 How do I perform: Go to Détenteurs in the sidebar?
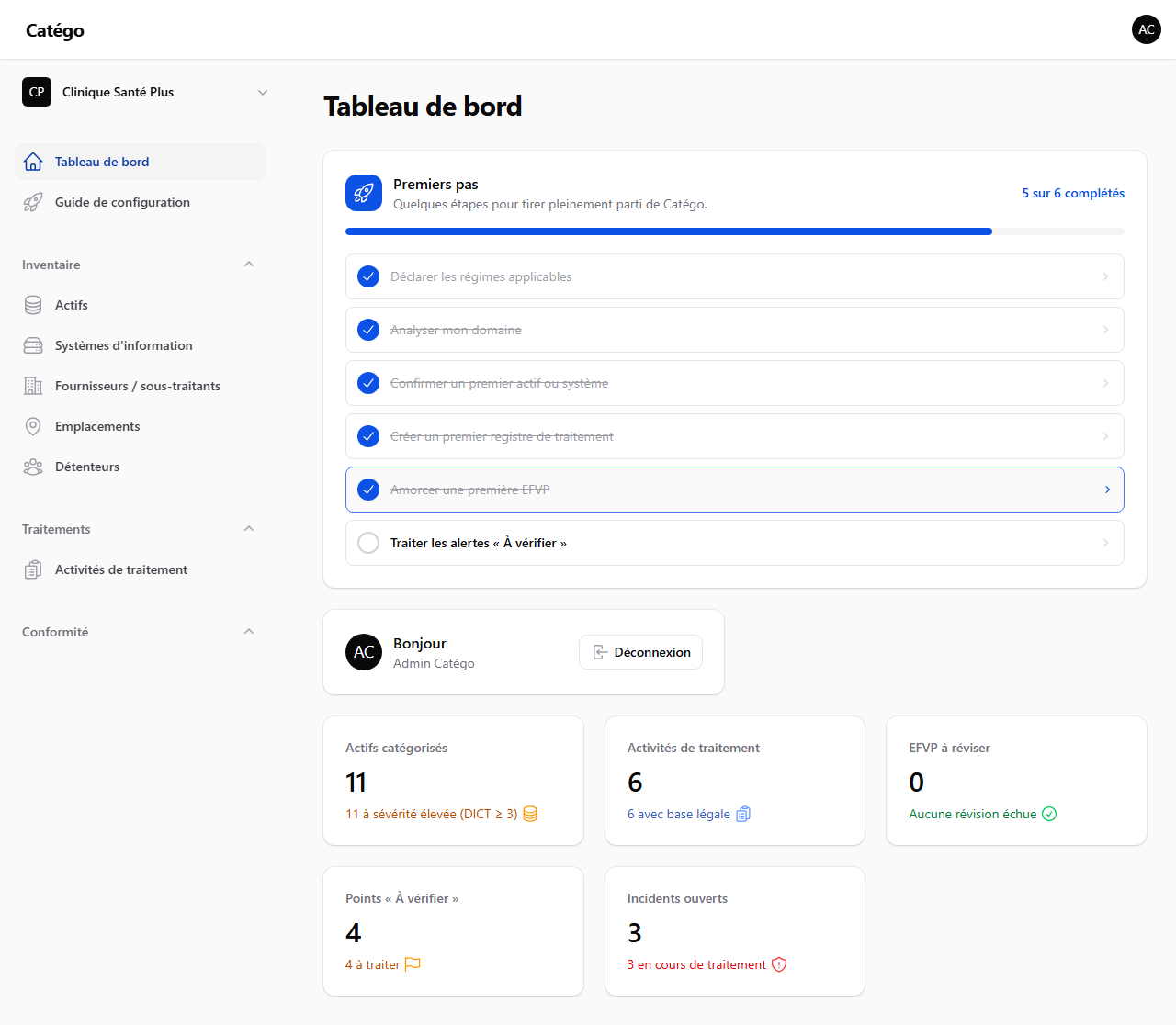tap(140, 467)
